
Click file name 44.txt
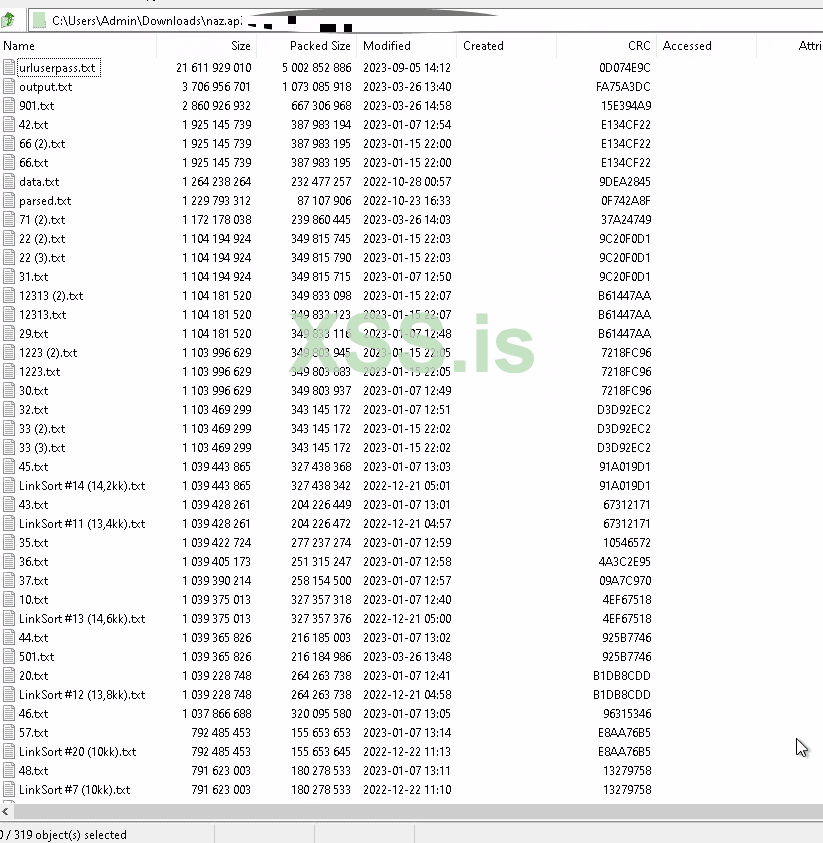(33, 638)
